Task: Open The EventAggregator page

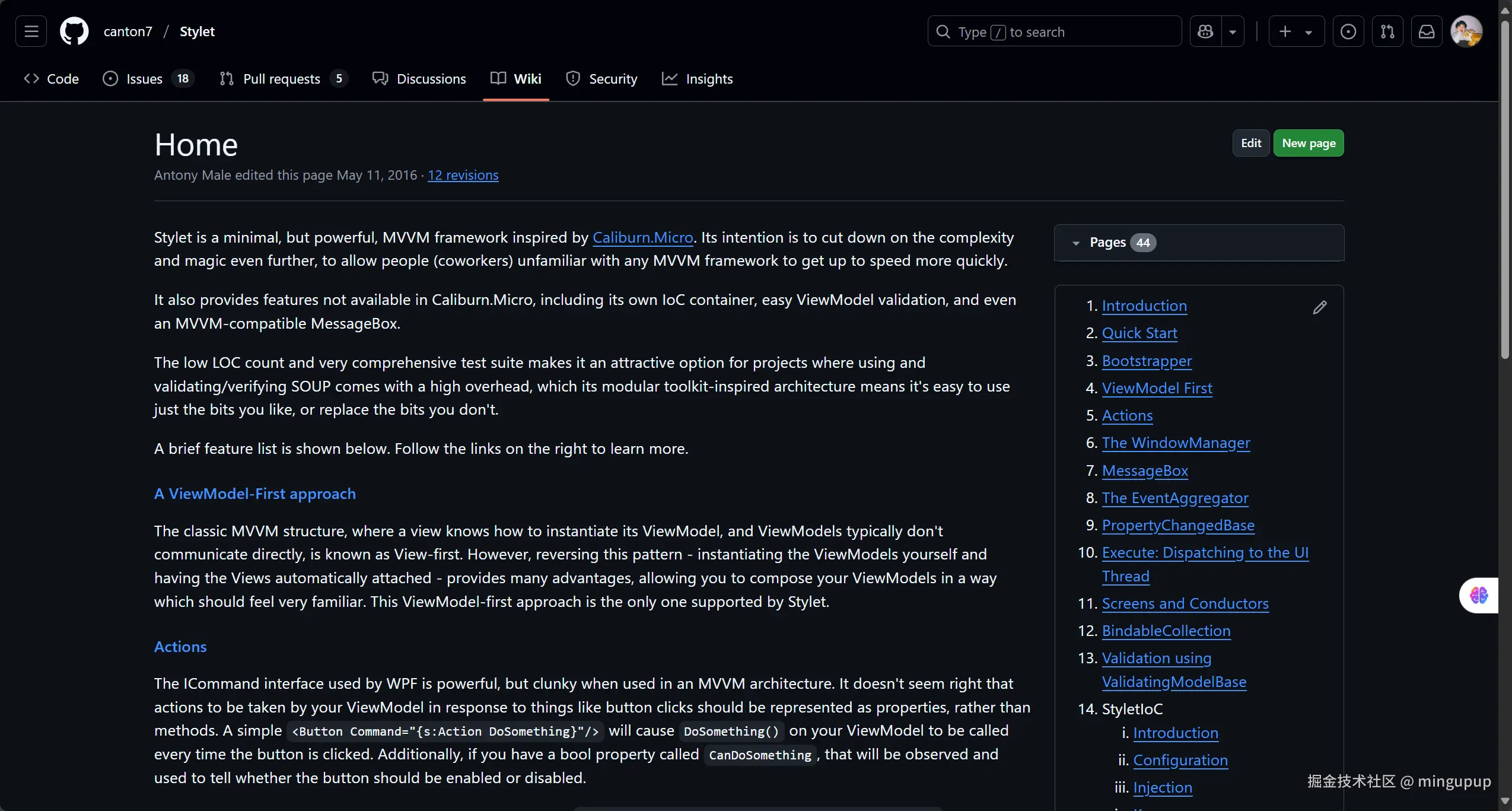Action: (1175, 498)
